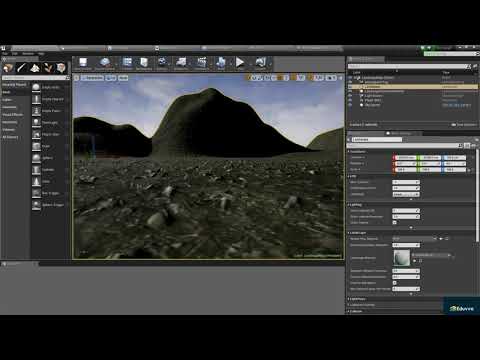Open the View Options dropdown in outliner
480x360 pixels.
coord(464,125)
